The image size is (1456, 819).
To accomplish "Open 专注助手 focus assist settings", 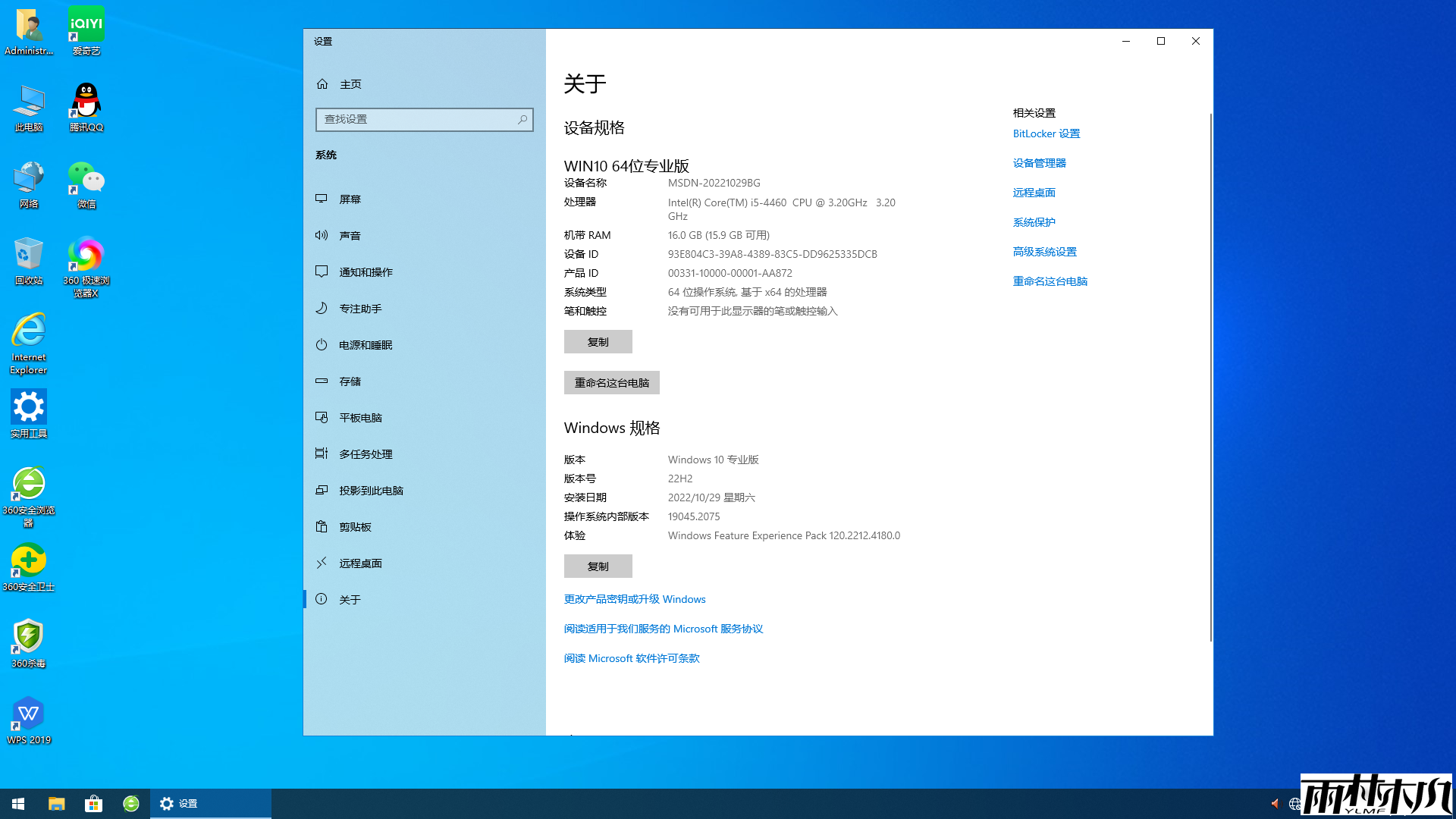I will pyautogui.click(x=360, y=308).
